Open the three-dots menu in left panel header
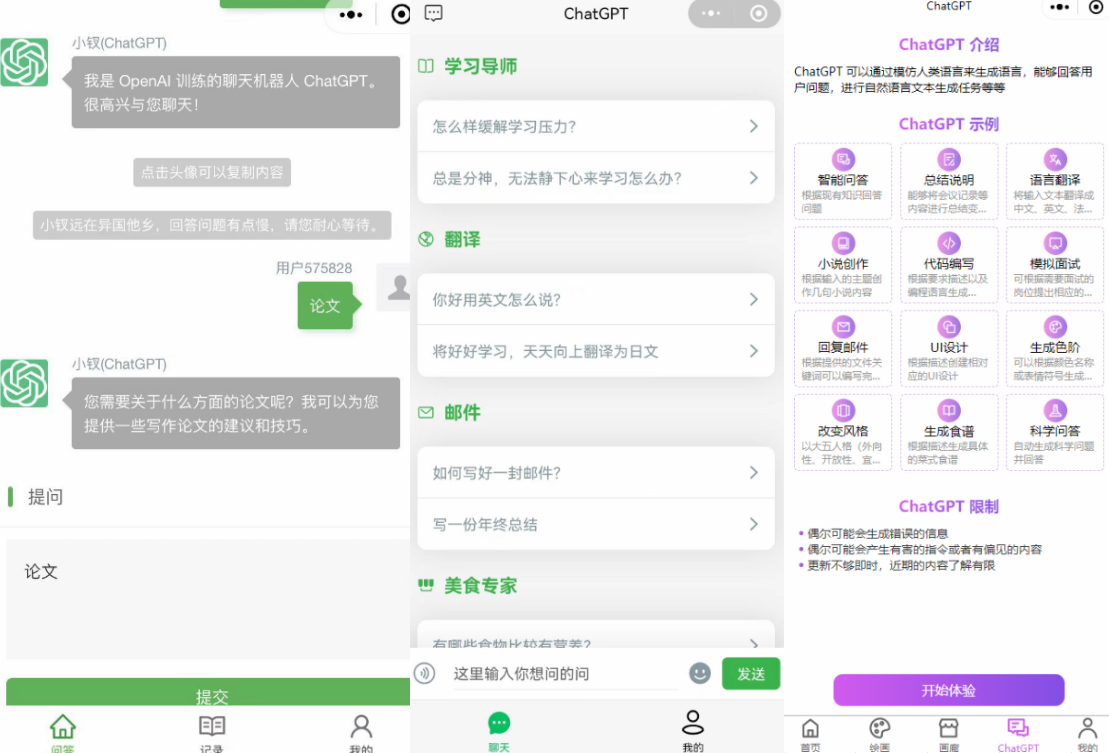This screenshot has height=753, width=1109. pyautogui.click(x=351, y=14)
